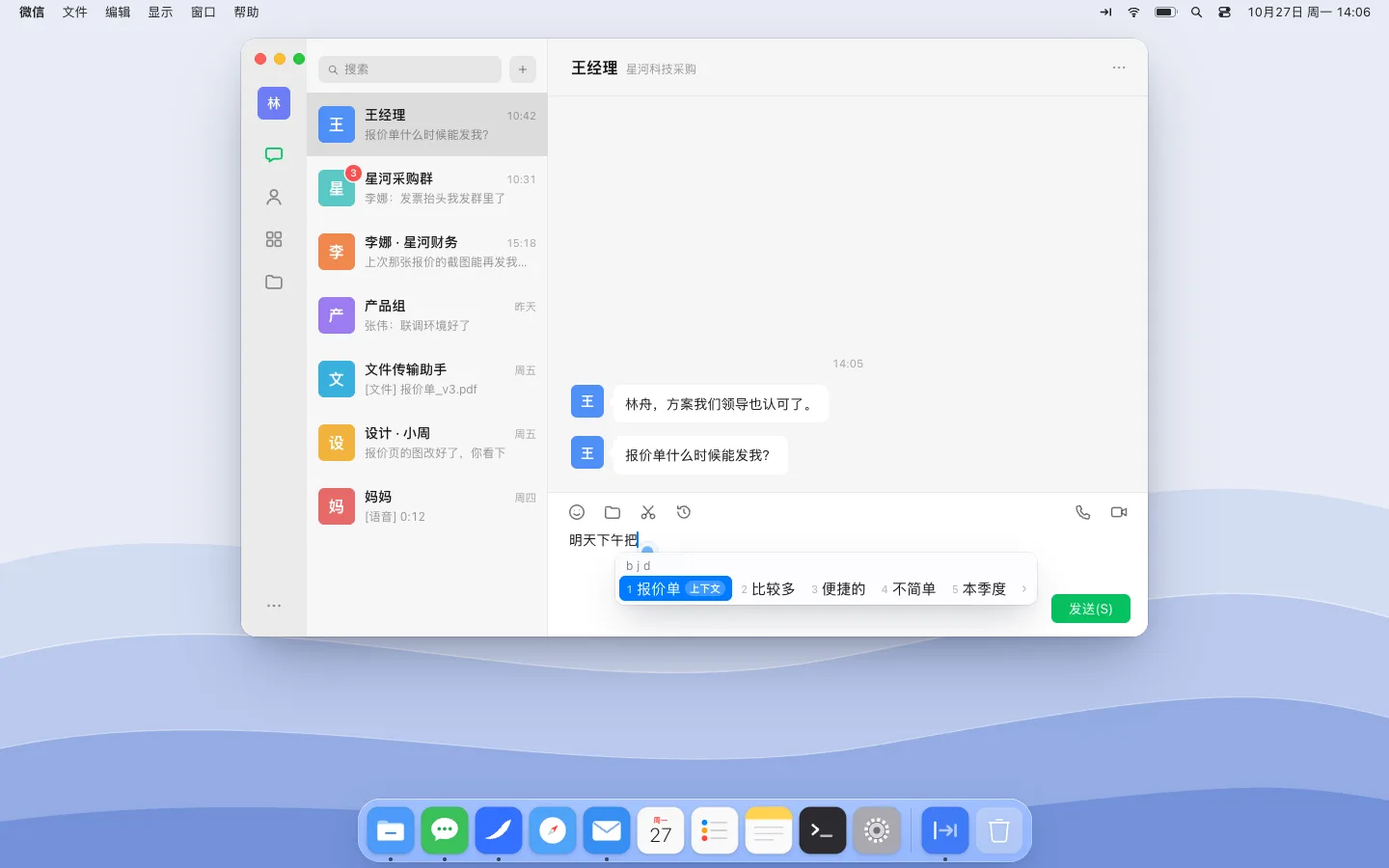Open Mail app in the dock
1389x868 pixels.
click(607, 830)
